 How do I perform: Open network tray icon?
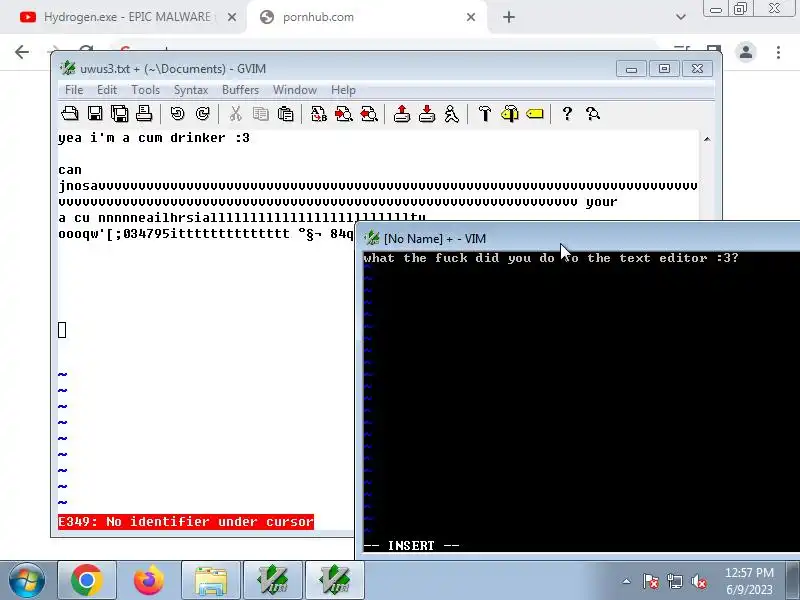[675, 581]
